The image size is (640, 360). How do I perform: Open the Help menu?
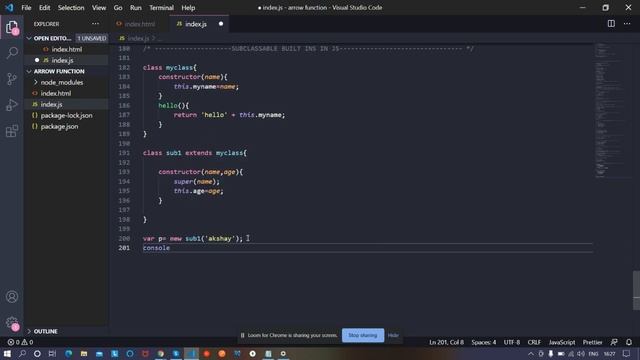188,7
